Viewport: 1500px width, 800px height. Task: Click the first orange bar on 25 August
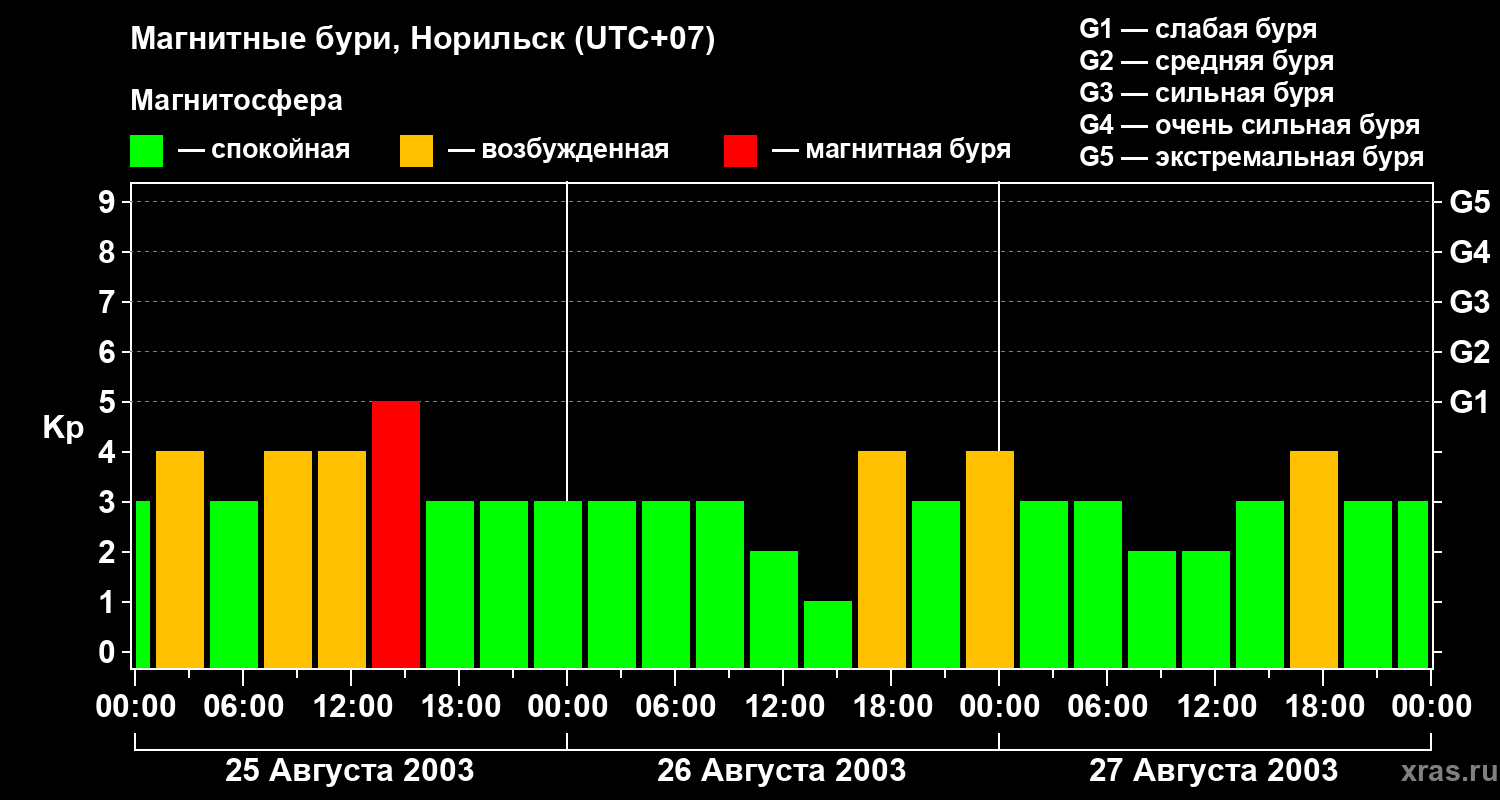pyautogui.click(x=180, y=559)
